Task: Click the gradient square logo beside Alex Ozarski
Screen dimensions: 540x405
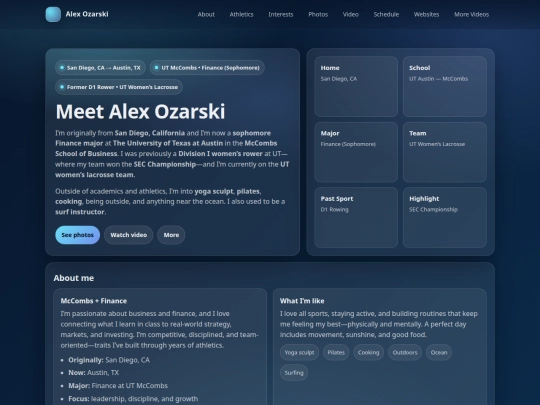Action: tap(53, 14)
